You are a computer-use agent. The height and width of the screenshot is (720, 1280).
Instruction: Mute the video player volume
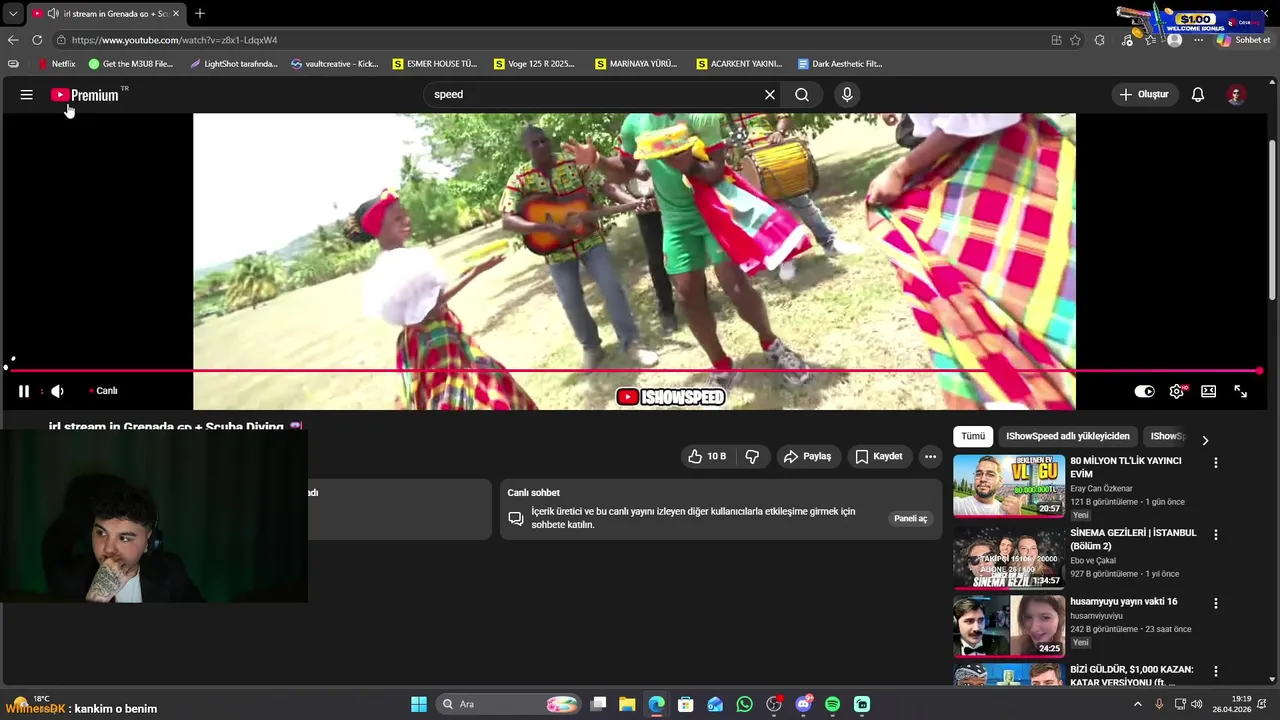tap(57, 391)
